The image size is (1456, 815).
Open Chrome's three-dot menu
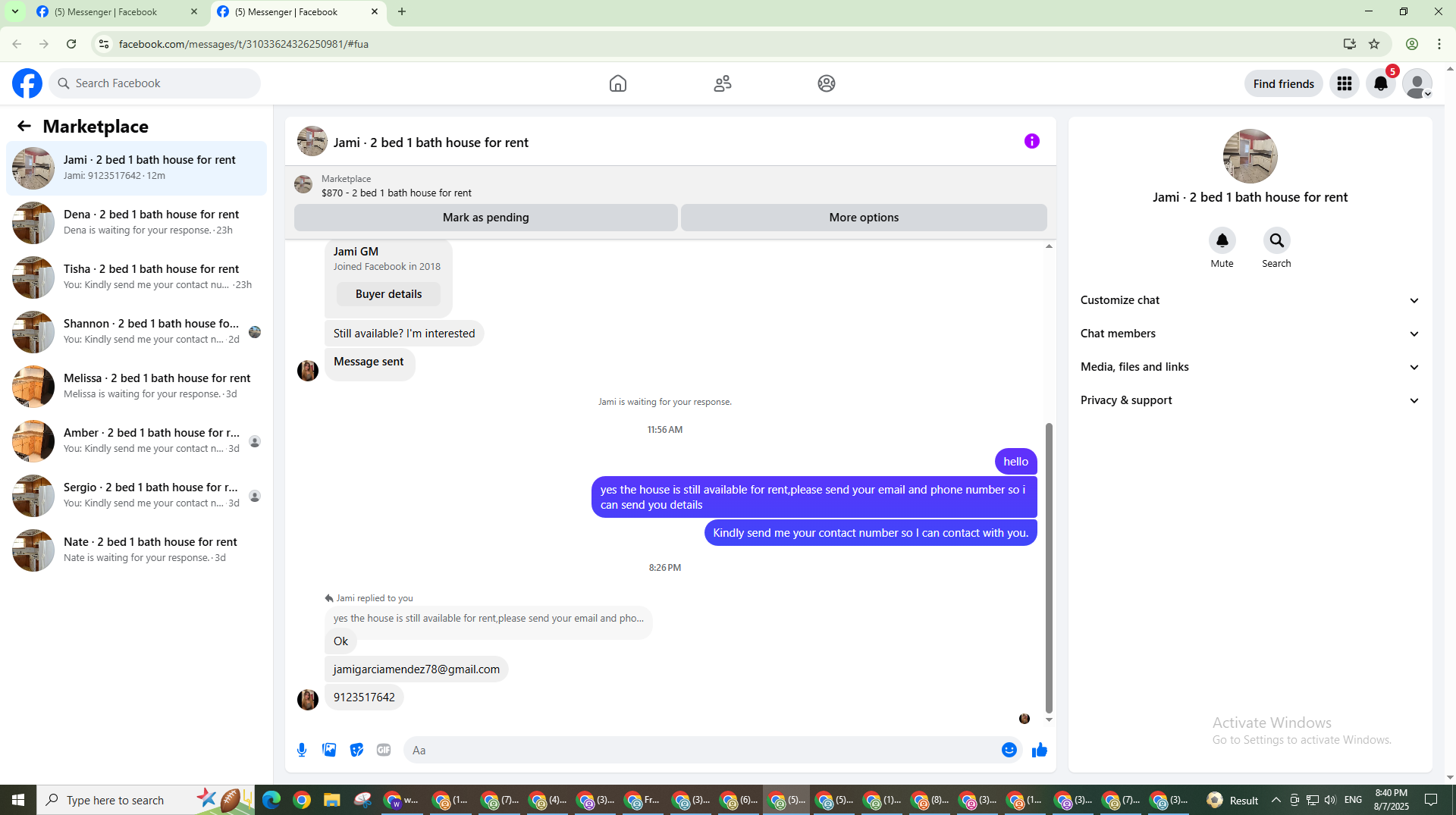click(1439, 44)
